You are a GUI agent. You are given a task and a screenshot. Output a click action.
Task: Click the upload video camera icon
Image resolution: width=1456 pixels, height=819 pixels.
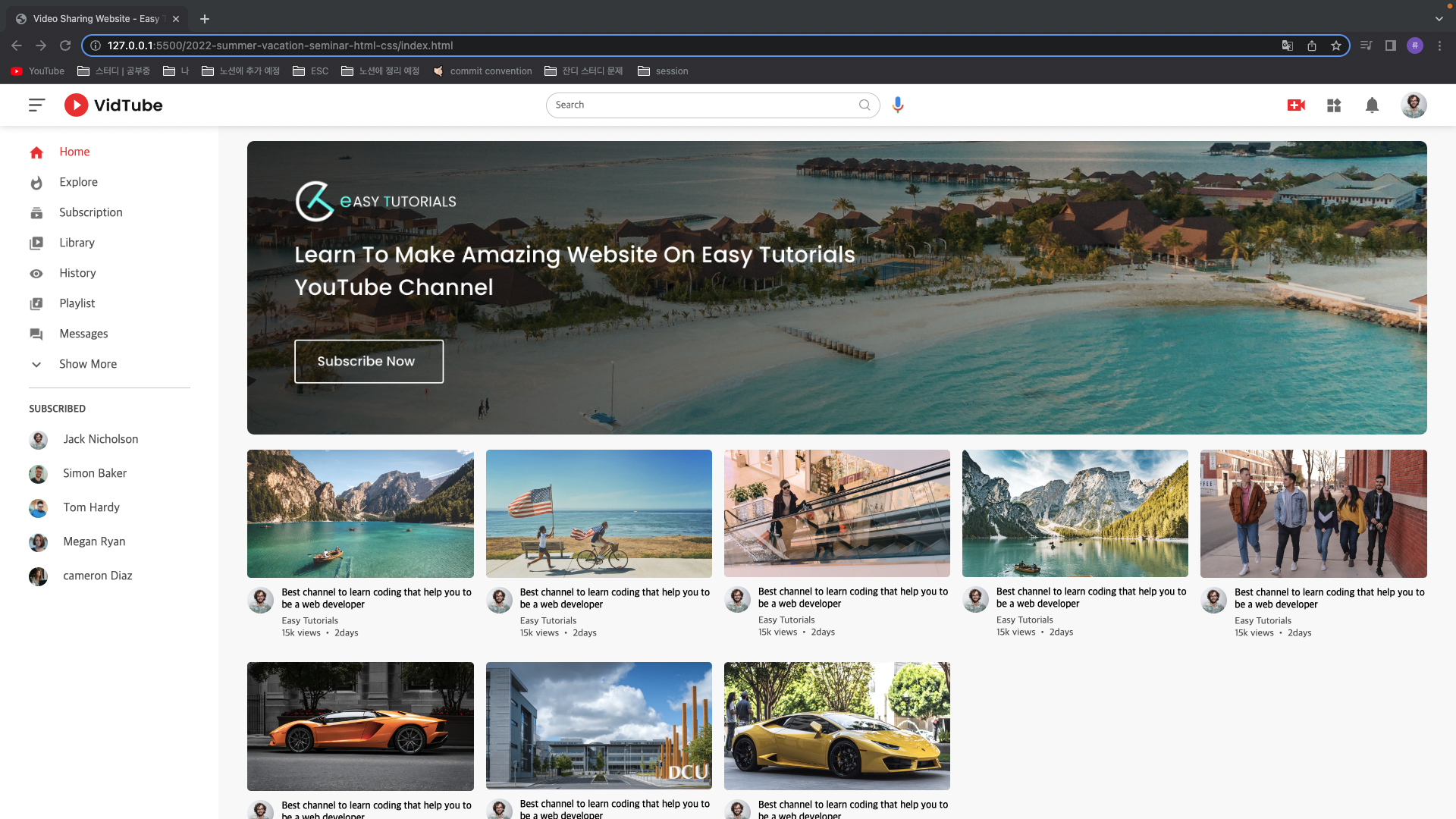[1296, 105]
